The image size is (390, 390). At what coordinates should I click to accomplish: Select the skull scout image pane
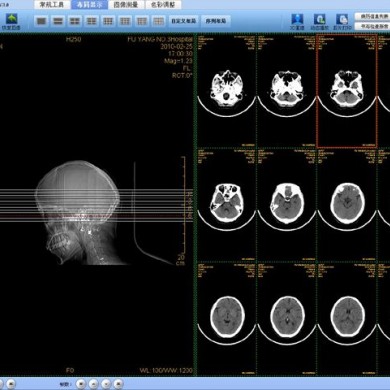pyautogui.click(x=97, y=204)
